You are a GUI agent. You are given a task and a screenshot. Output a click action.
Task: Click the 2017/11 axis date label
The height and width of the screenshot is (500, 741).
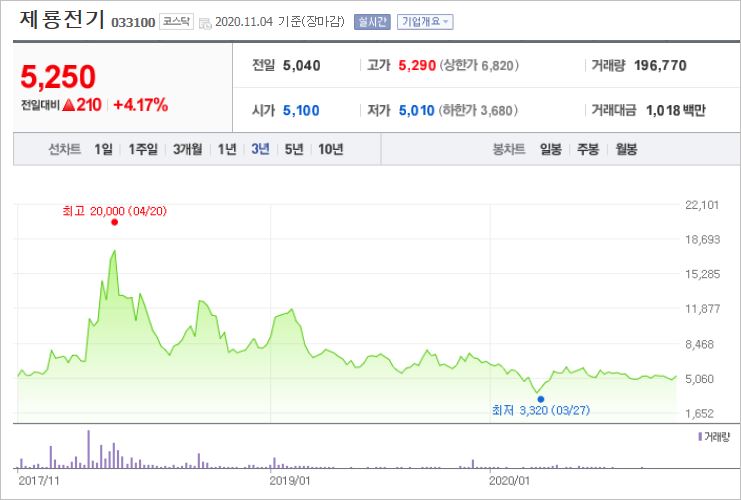click(x=39, y=481)
